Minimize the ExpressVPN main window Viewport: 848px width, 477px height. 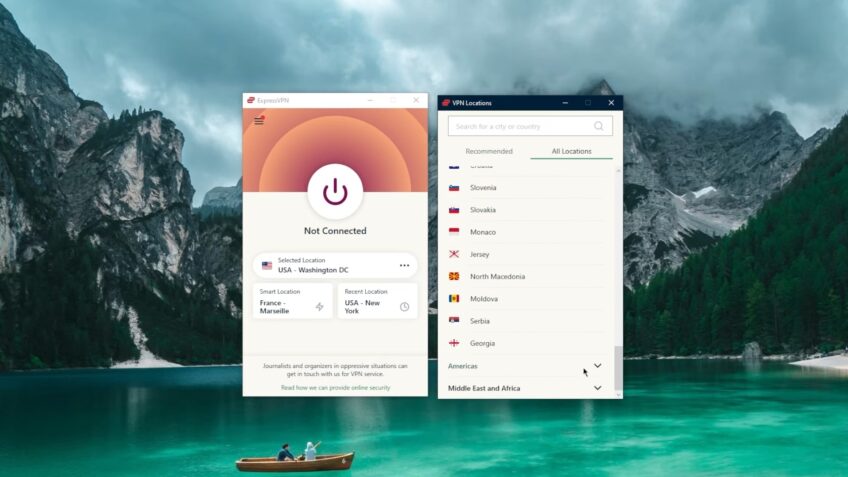click(x=370, y=100)
